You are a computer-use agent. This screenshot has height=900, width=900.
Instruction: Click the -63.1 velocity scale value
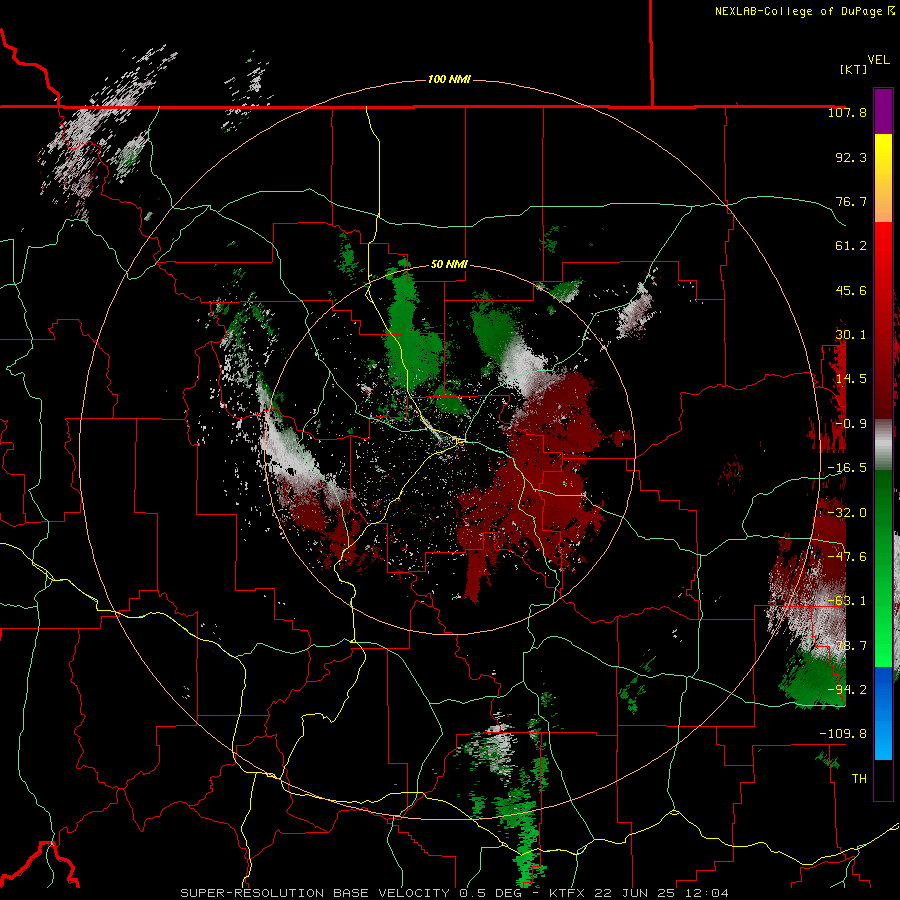coord(847,601)
